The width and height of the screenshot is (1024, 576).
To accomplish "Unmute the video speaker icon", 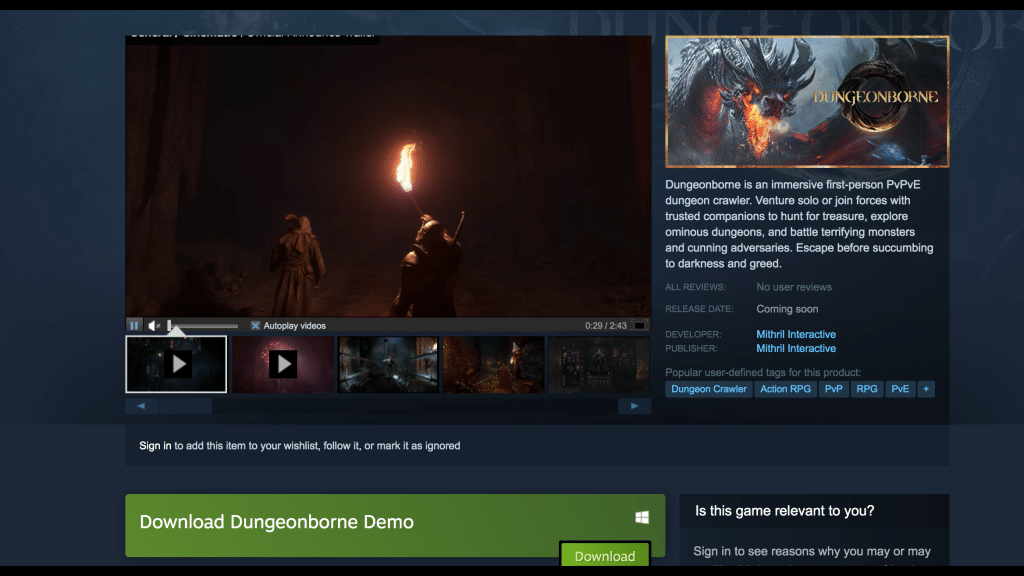I will pos(154,325).
